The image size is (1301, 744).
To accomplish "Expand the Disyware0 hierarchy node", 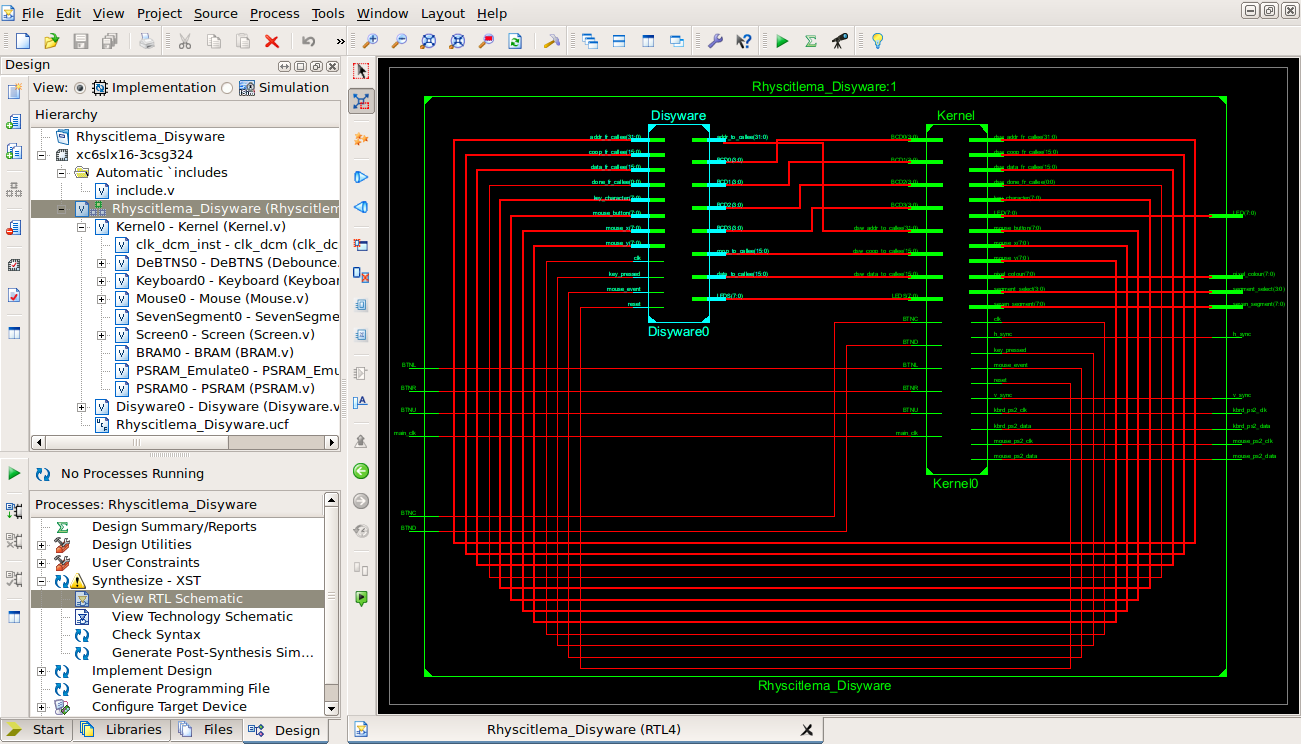I will pos(82,407).
